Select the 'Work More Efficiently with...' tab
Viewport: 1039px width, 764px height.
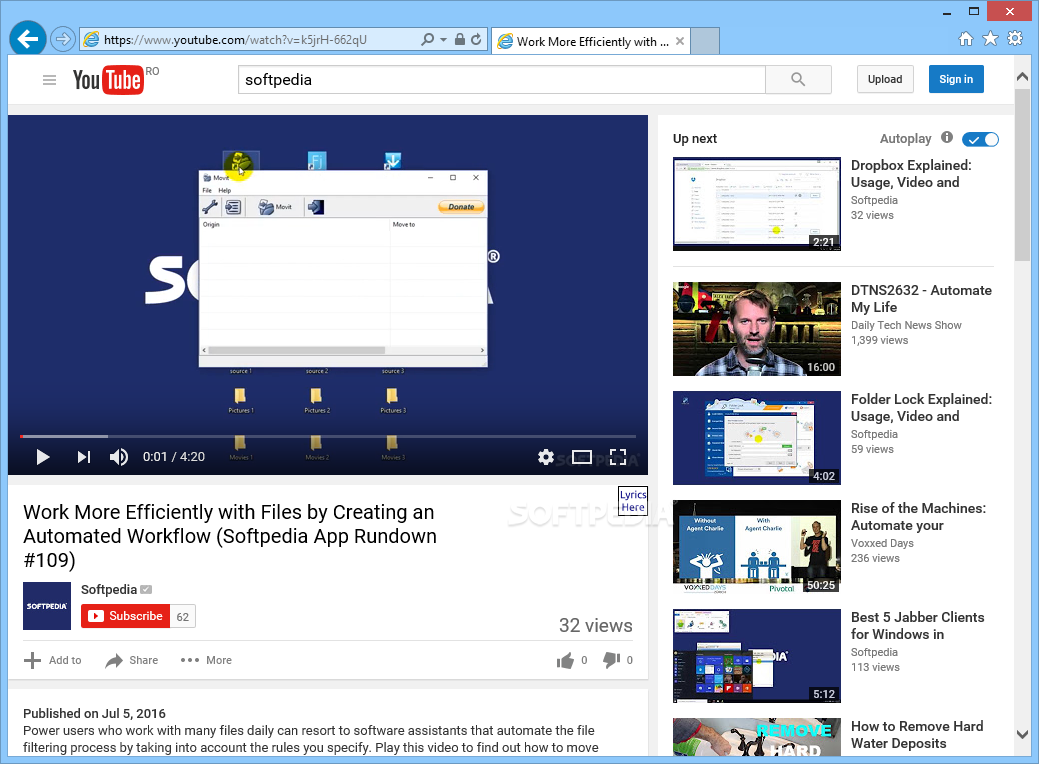point(591,41)
